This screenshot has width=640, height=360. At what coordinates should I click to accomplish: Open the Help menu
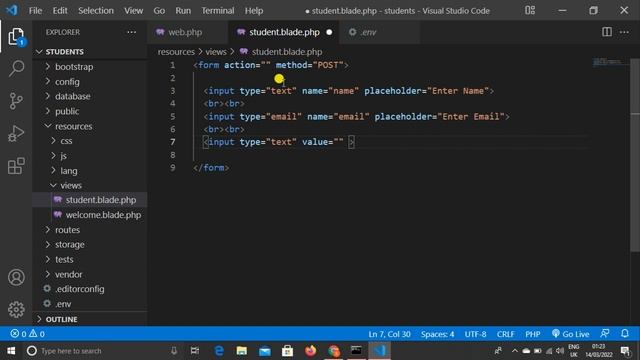point(254,11)
